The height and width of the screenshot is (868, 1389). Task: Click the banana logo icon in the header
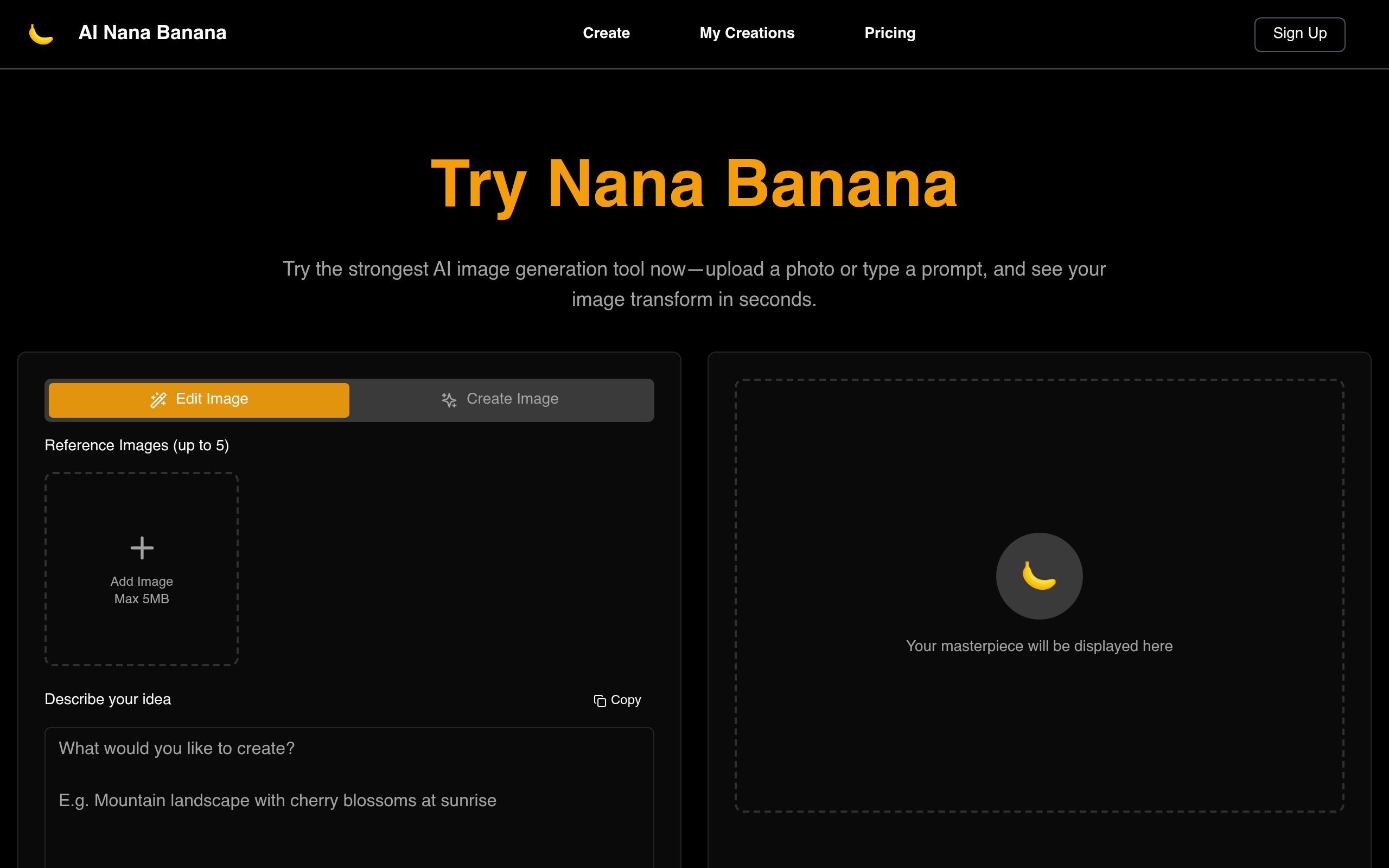click(x=41, y=34)
